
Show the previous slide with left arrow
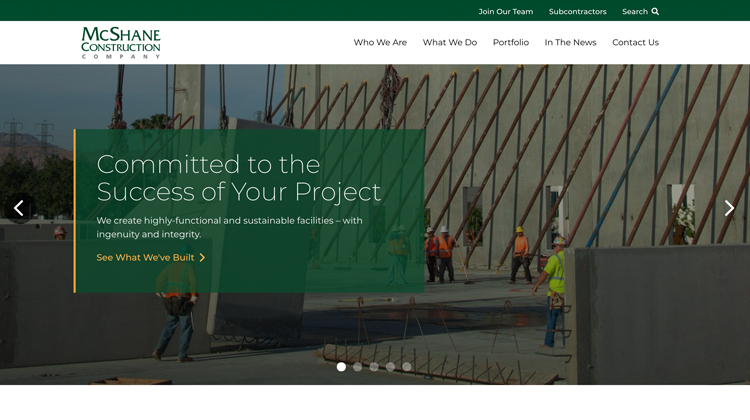coord(19,208)
